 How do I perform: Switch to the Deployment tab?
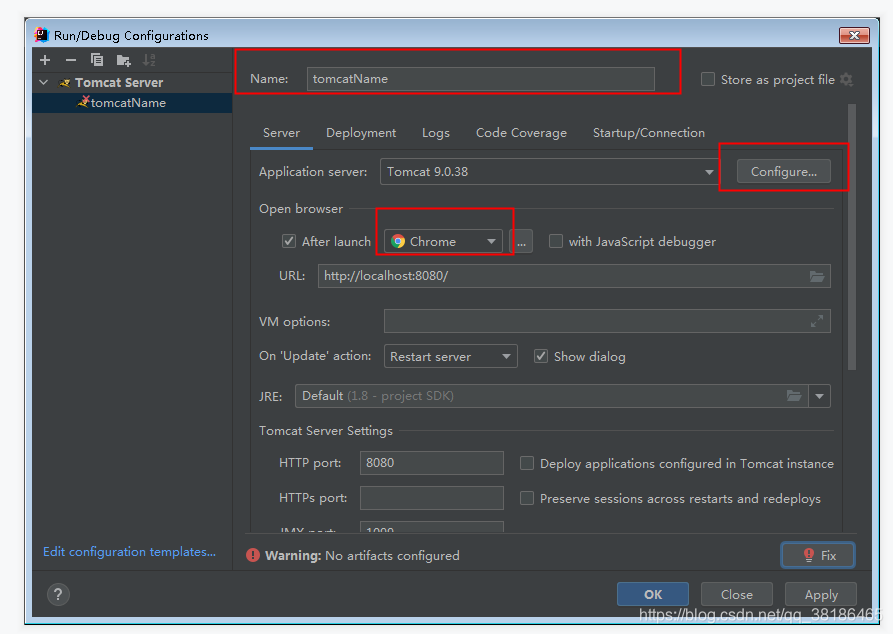point(361,133)
